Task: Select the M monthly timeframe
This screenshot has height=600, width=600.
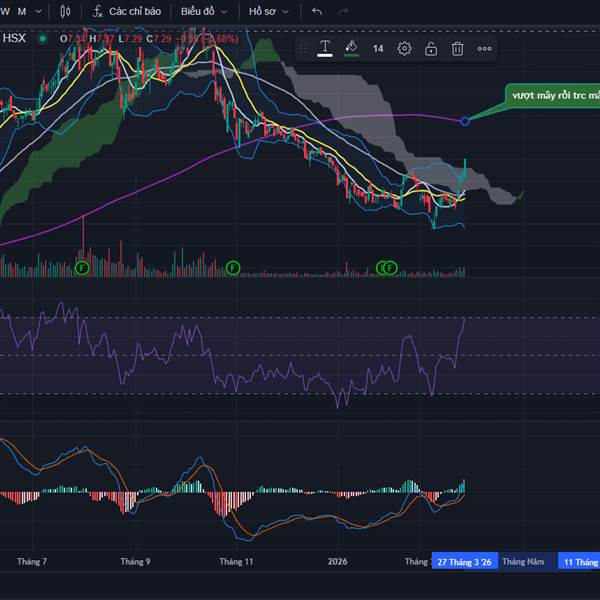Action: [22, 11]
